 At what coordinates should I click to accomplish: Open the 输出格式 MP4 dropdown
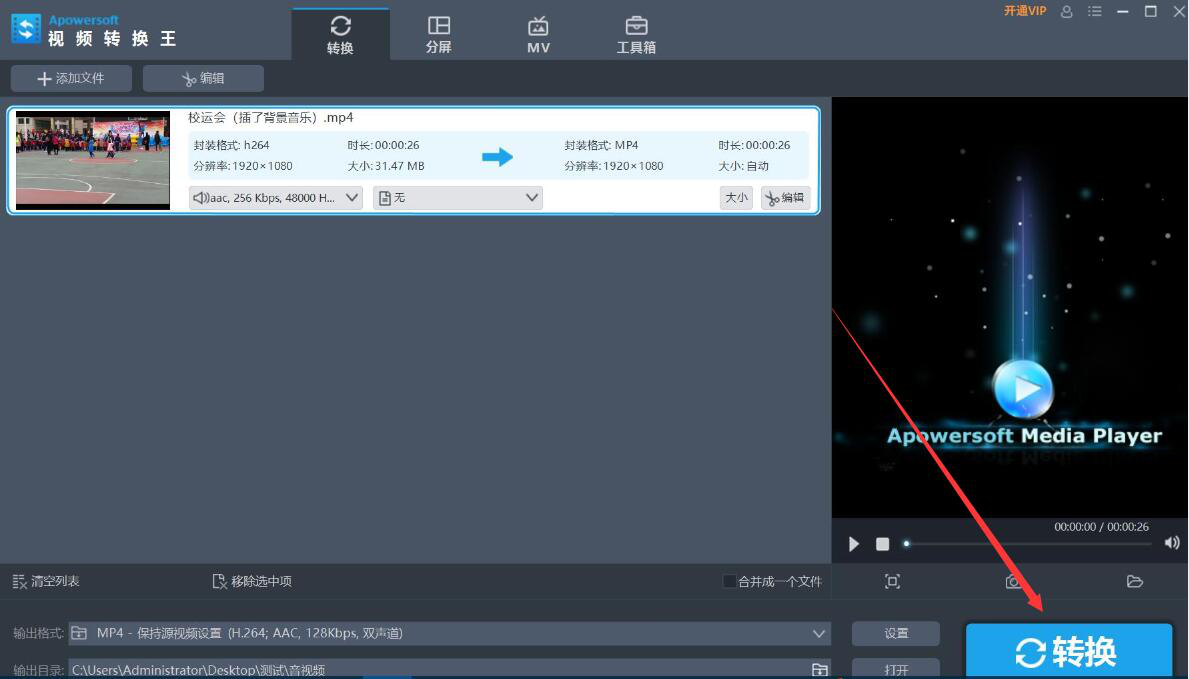pyautogui.click(x=450, y=633)
